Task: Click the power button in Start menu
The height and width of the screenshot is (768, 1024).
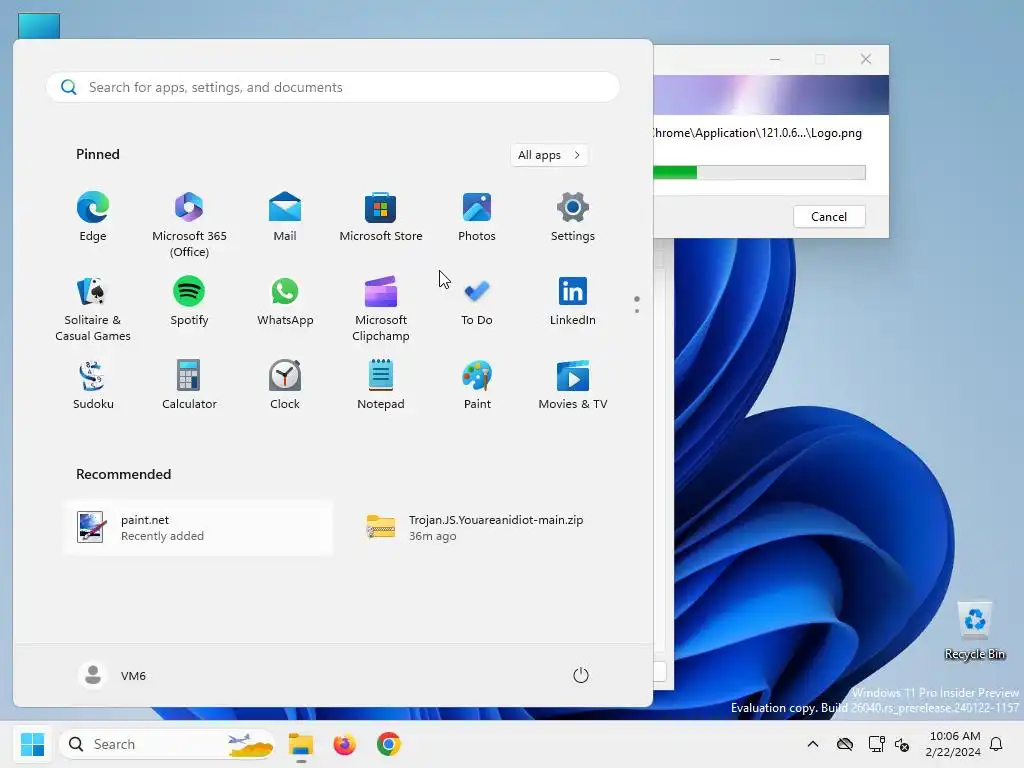Action: coord(581,675)
